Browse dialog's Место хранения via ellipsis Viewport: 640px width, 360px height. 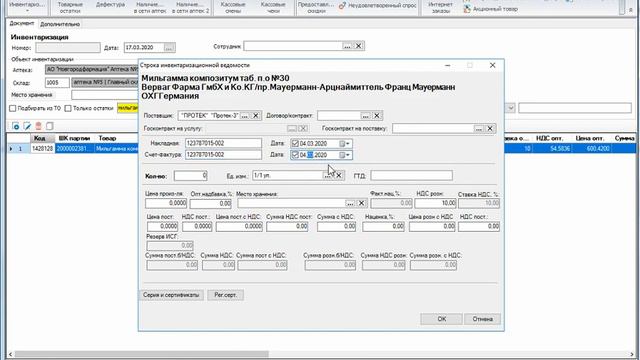point(350,203)
